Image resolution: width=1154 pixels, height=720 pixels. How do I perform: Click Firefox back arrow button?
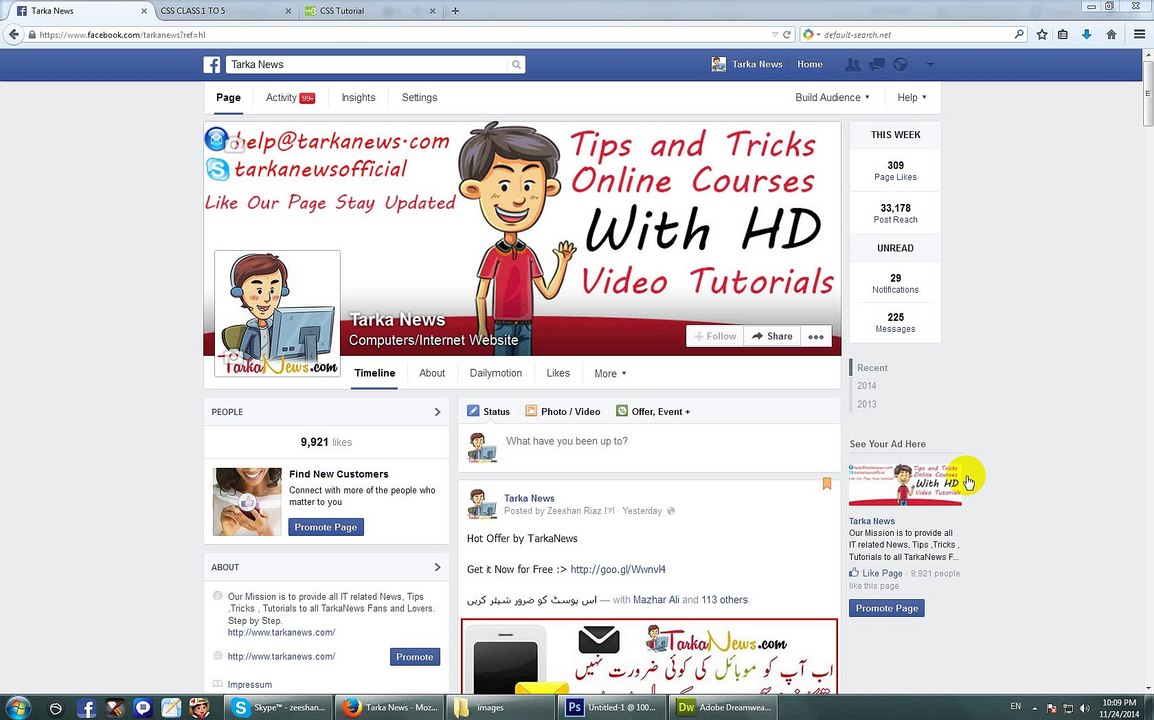[x=13, y=34]
